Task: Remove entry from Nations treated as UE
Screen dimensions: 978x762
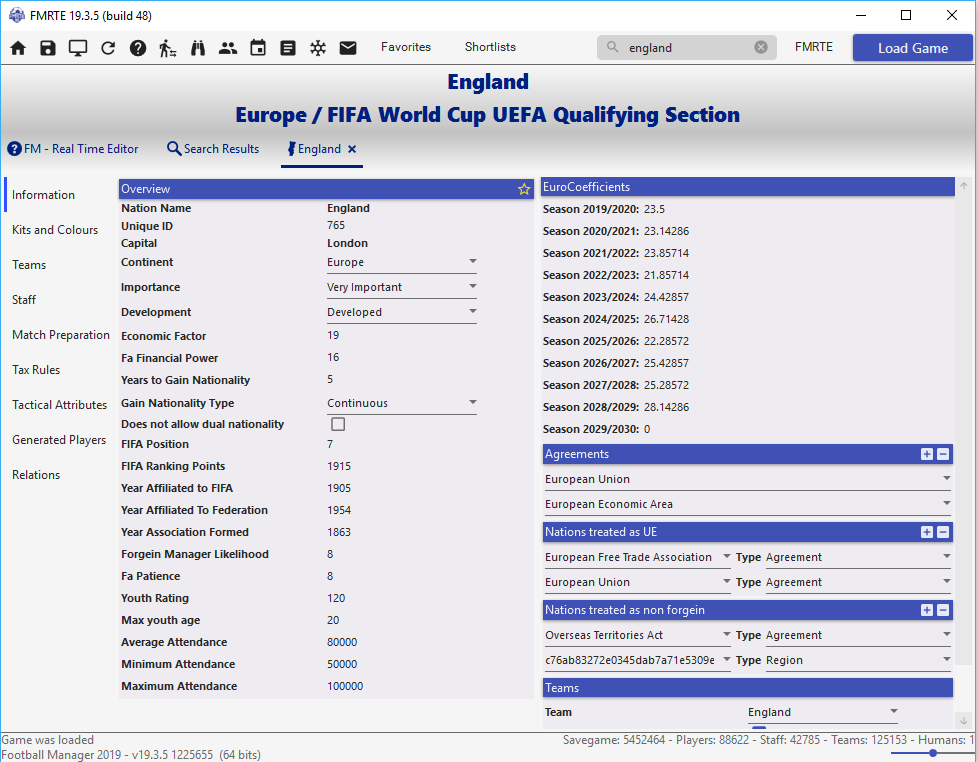Action: 943,532
